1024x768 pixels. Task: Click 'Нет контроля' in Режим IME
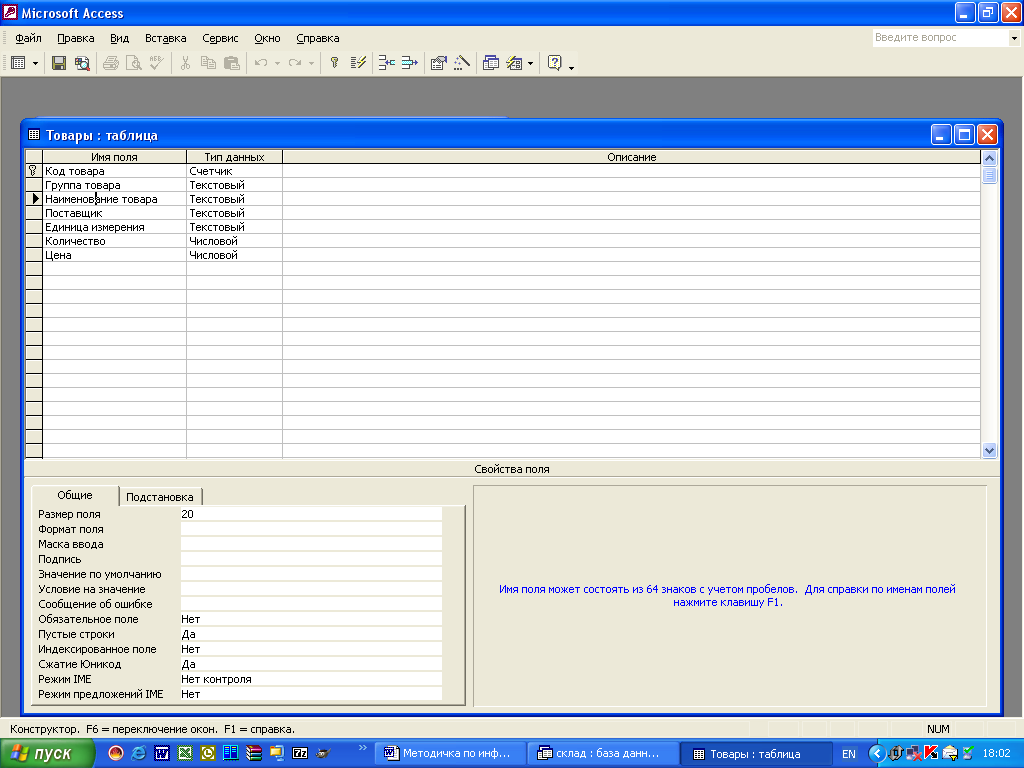tap(311, 679)
